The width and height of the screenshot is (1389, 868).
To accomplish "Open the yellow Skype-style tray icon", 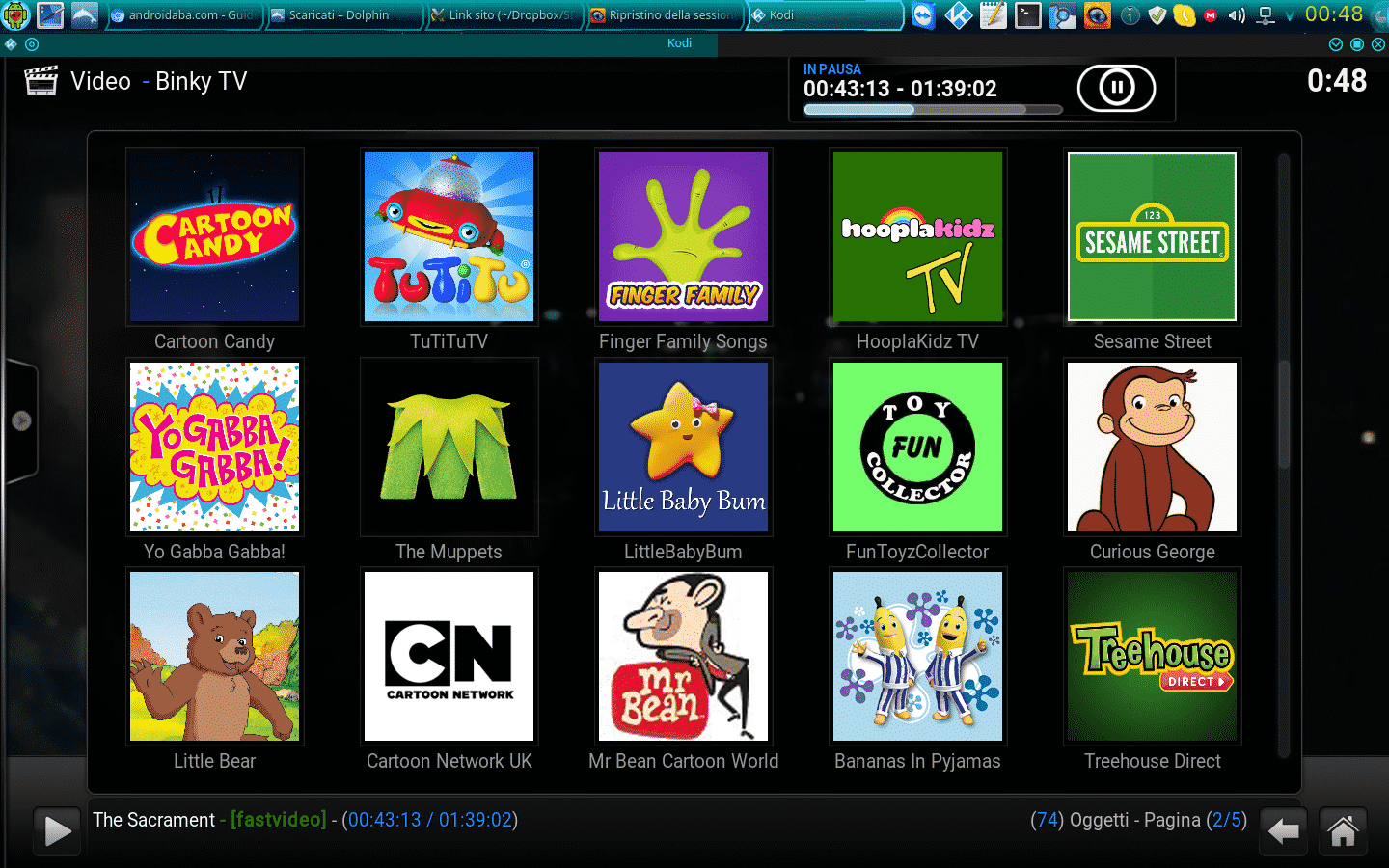I will pos(1185,15).
